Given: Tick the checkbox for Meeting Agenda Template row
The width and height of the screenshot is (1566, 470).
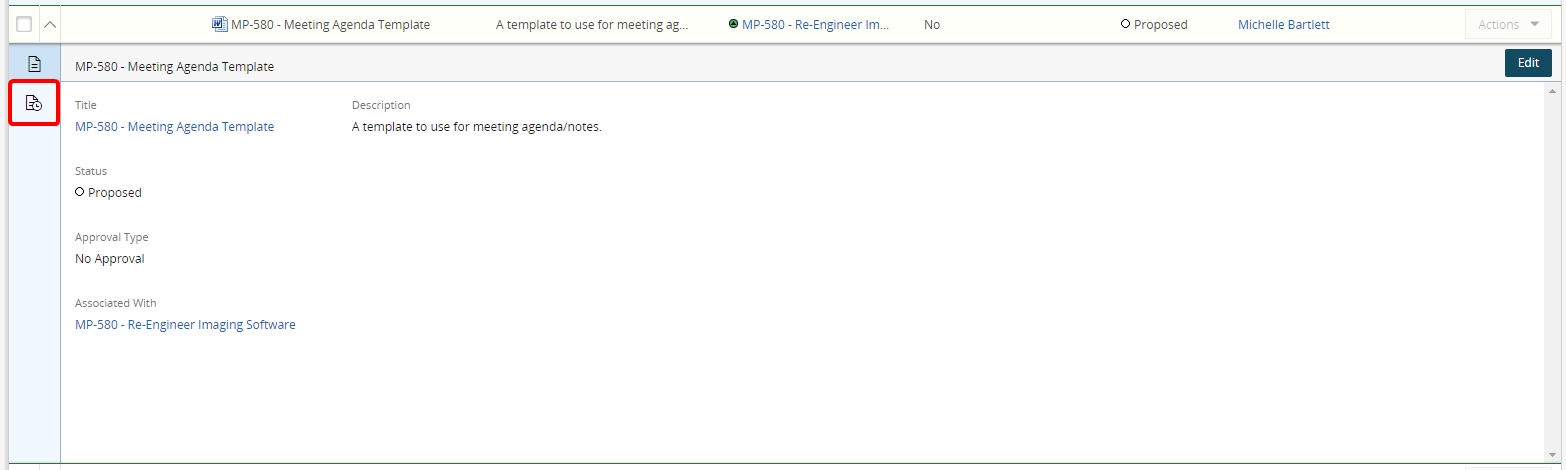Looking at the screenshot, I should tap(24, 24).
